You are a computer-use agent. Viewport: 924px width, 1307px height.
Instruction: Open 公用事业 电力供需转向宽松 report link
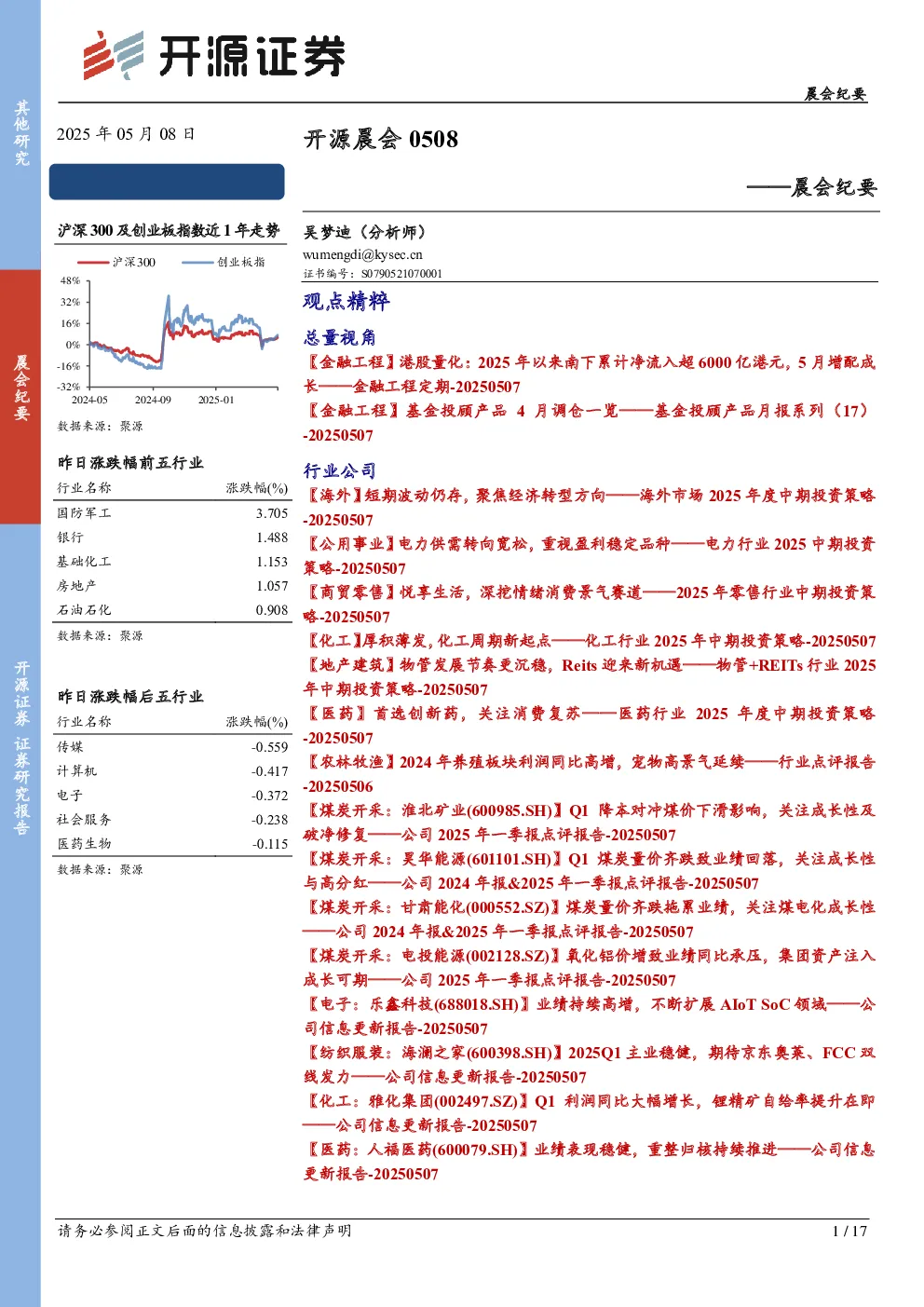(x=590, y=556)
